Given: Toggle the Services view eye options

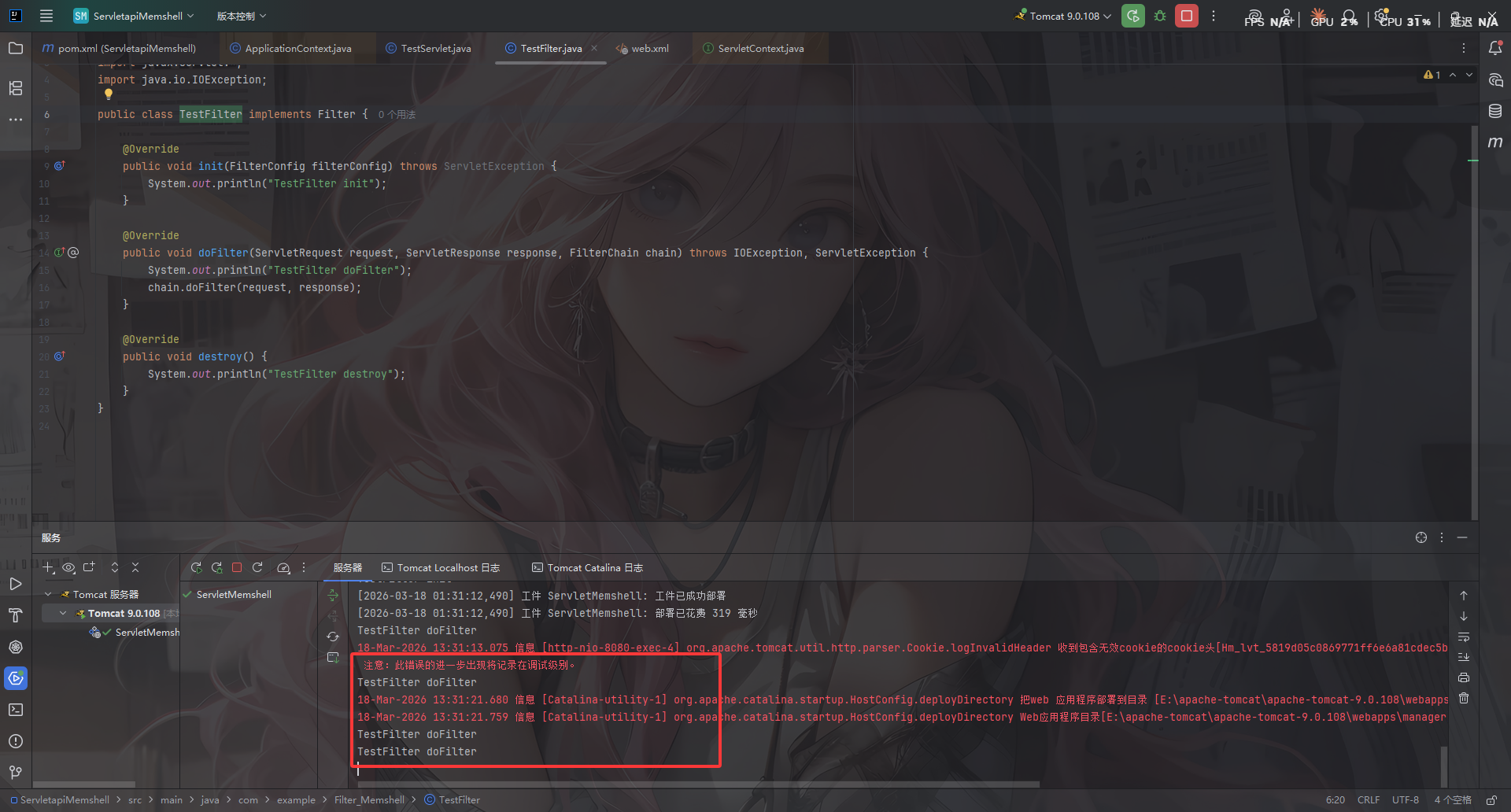Looking at the screenshot, I should pyautogui.click(x=68, y=567).
